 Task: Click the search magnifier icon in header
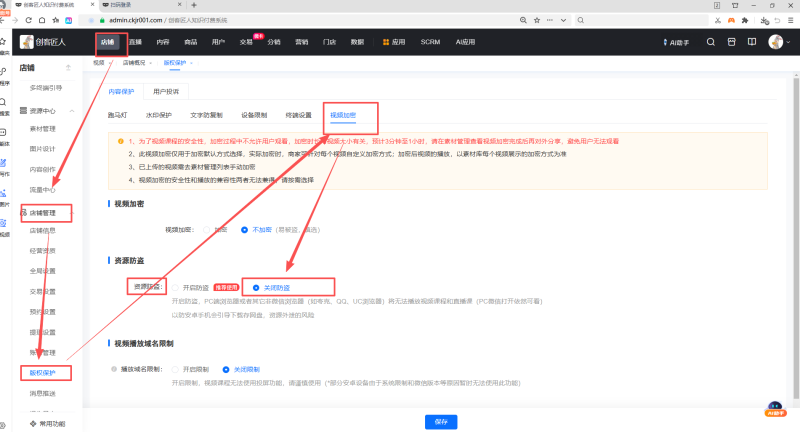click(710, 42)
